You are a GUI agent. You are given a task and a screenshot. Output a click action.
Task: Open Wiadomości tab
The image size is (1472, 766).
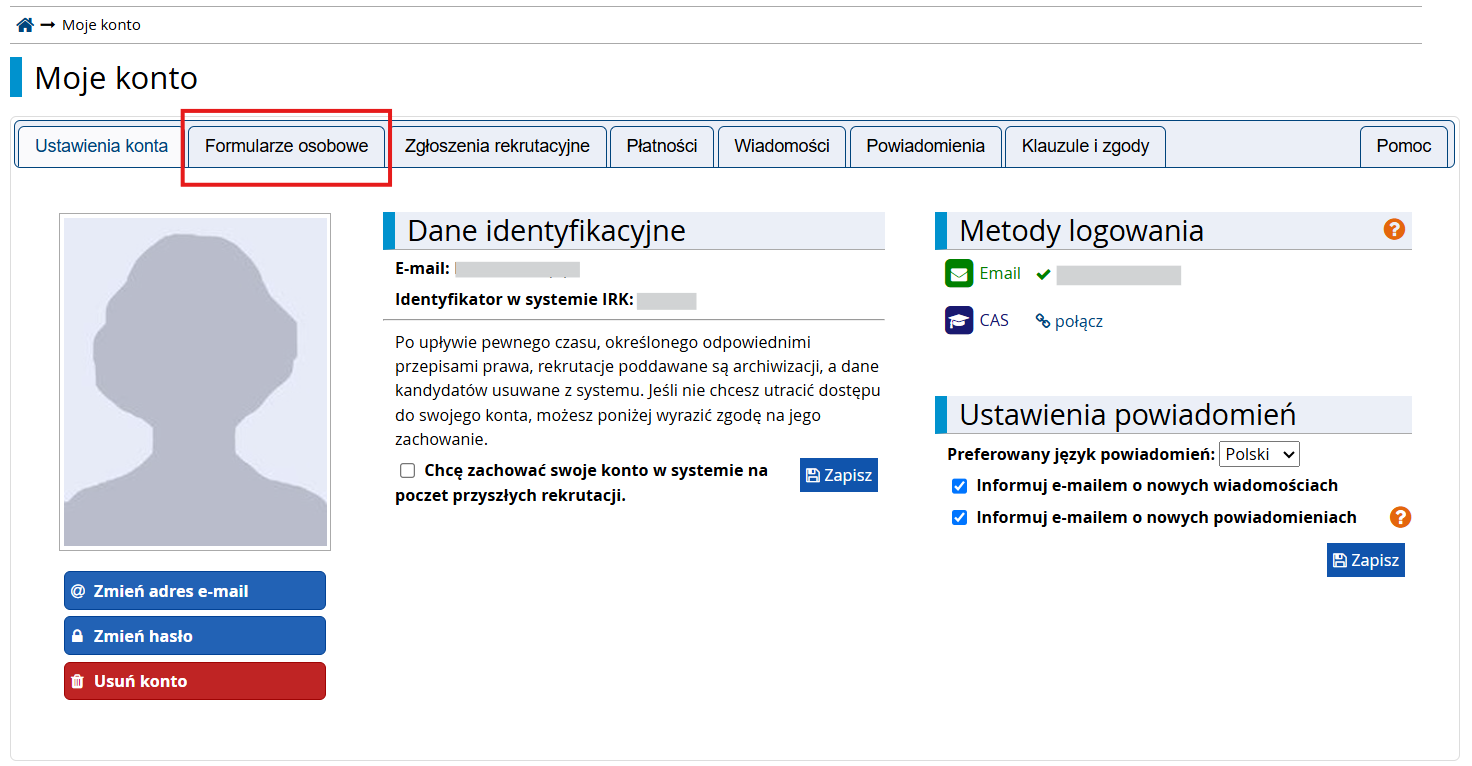point(782,146)
